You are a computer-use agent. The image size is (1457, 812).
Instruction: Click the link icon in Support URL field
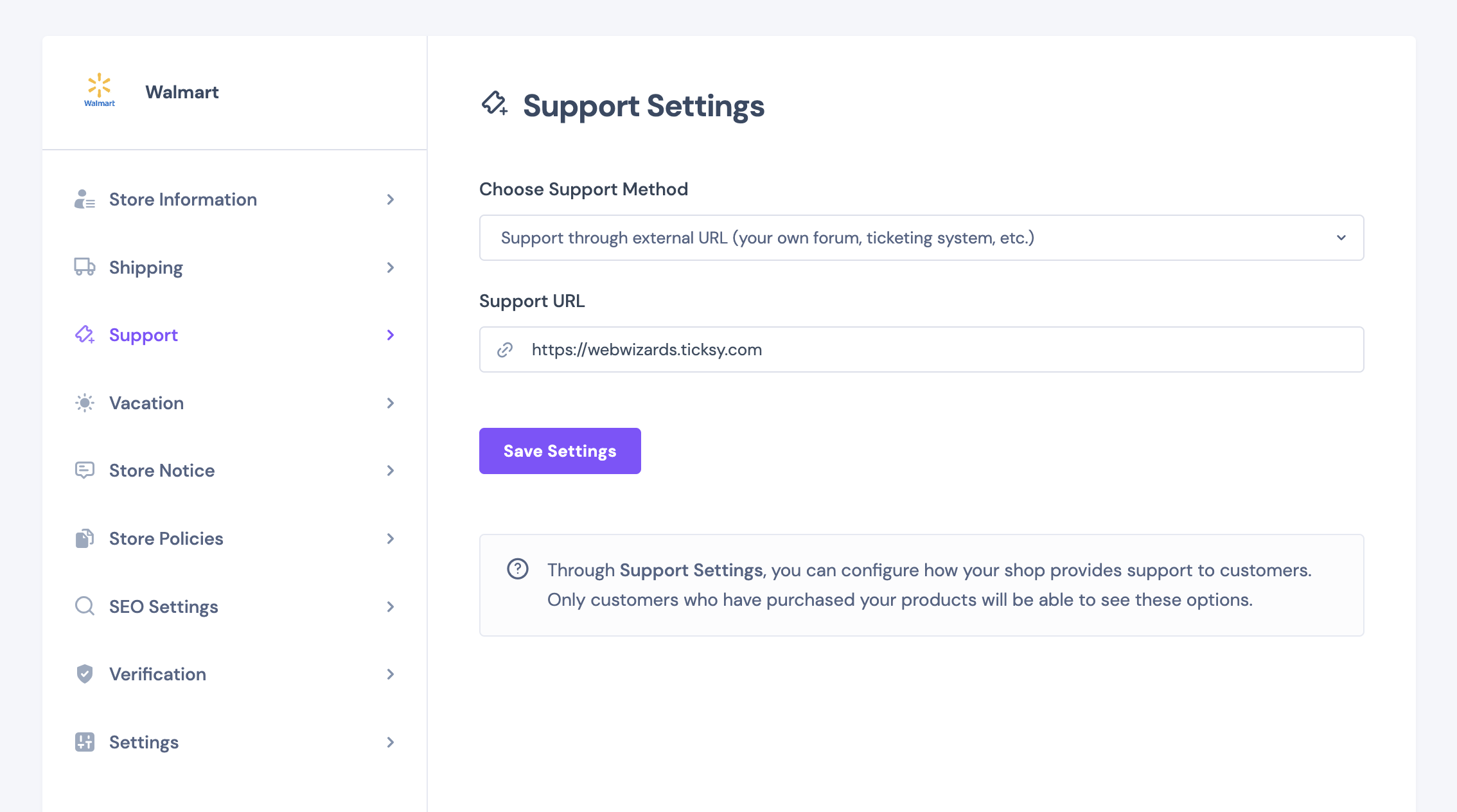(505, 349)
